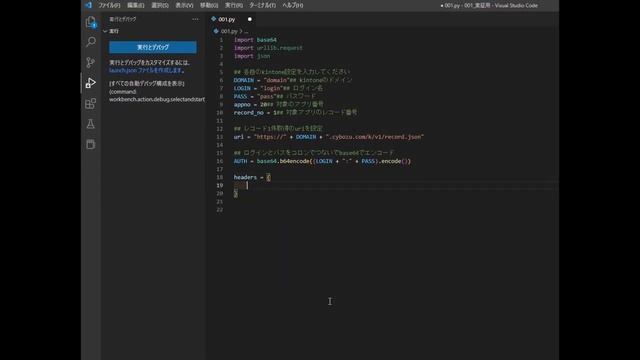The image size is (640, 360).
Task: Open the Testing flask icon
Action: point(91,124)
